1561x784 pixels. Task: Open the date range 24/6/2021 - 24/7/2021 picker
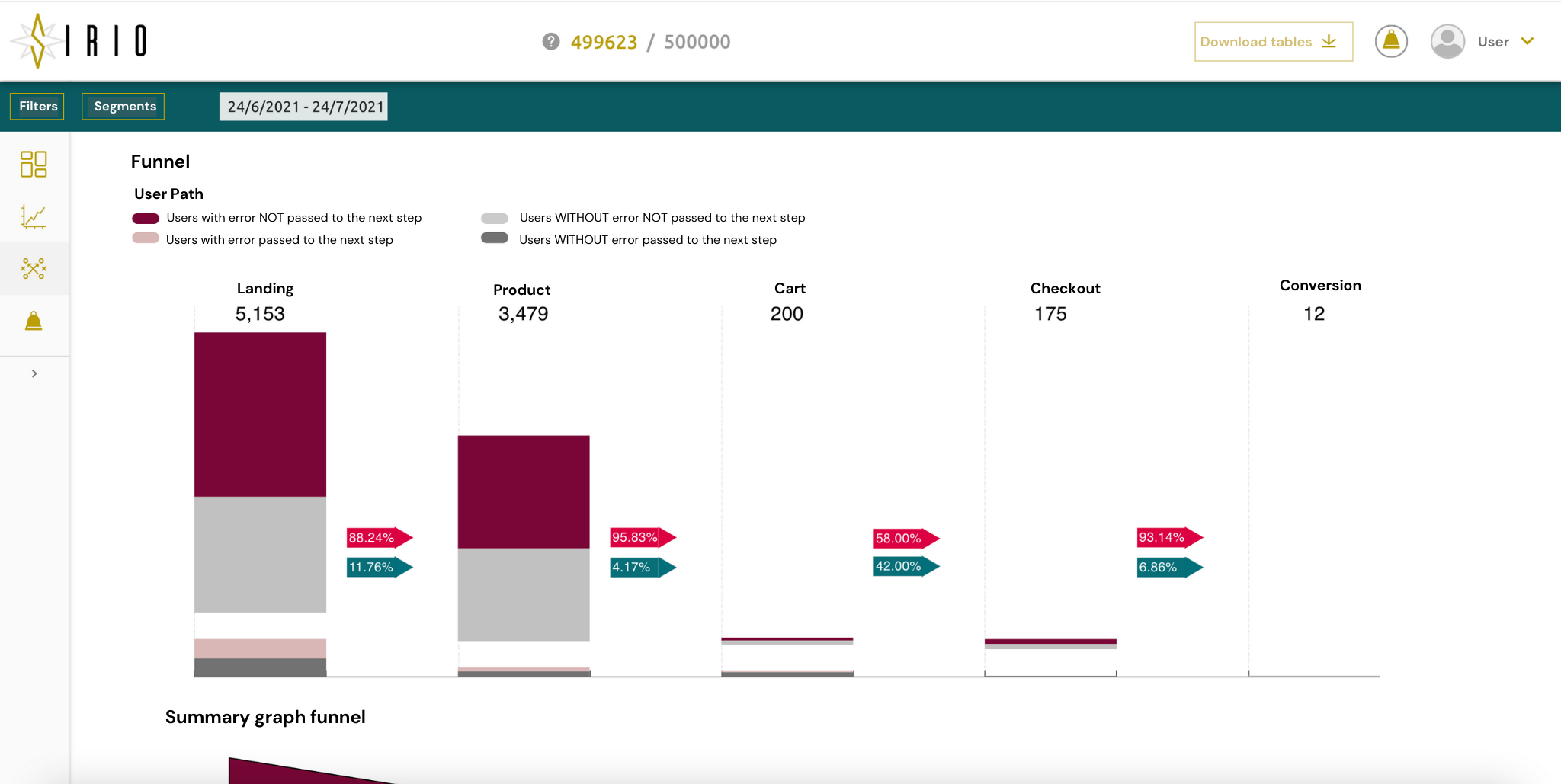303,107
